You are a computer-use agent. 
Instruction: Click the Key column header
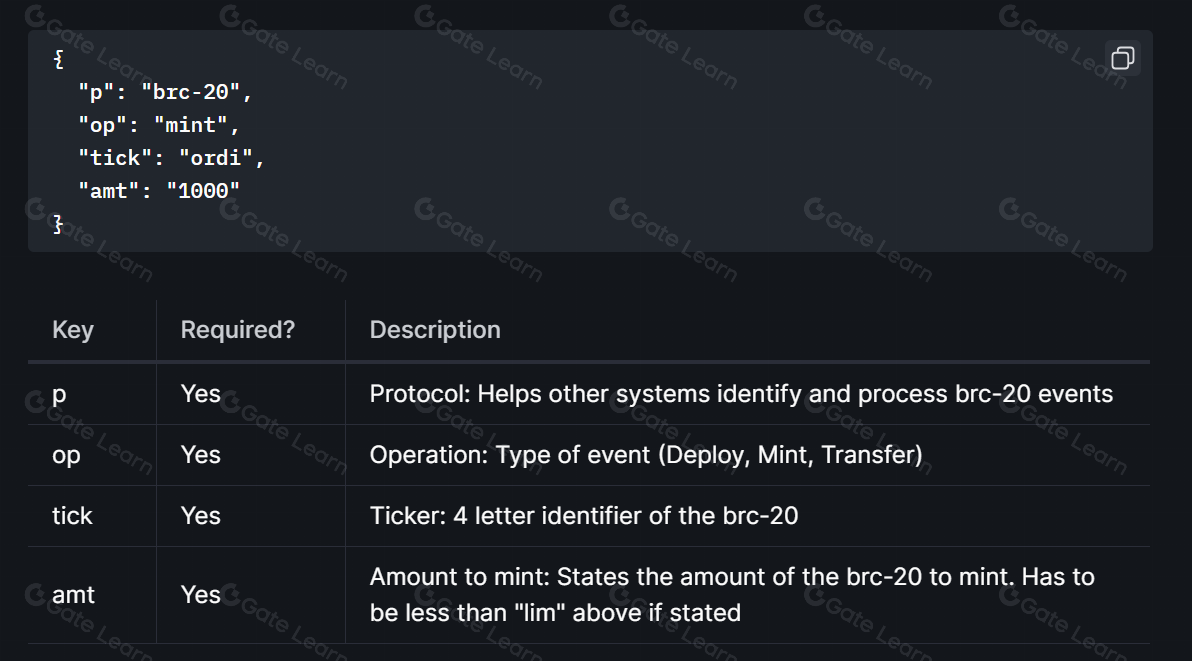click(73, 330)
